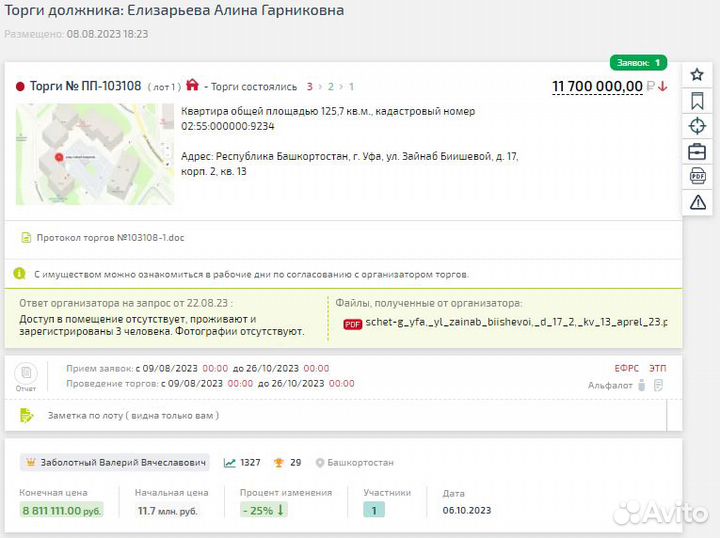Image resolution: width=720 pixels, height=538 pixels.
Task: Click the document icon beside Протокол торгов
Action: [x=26, y=238]
